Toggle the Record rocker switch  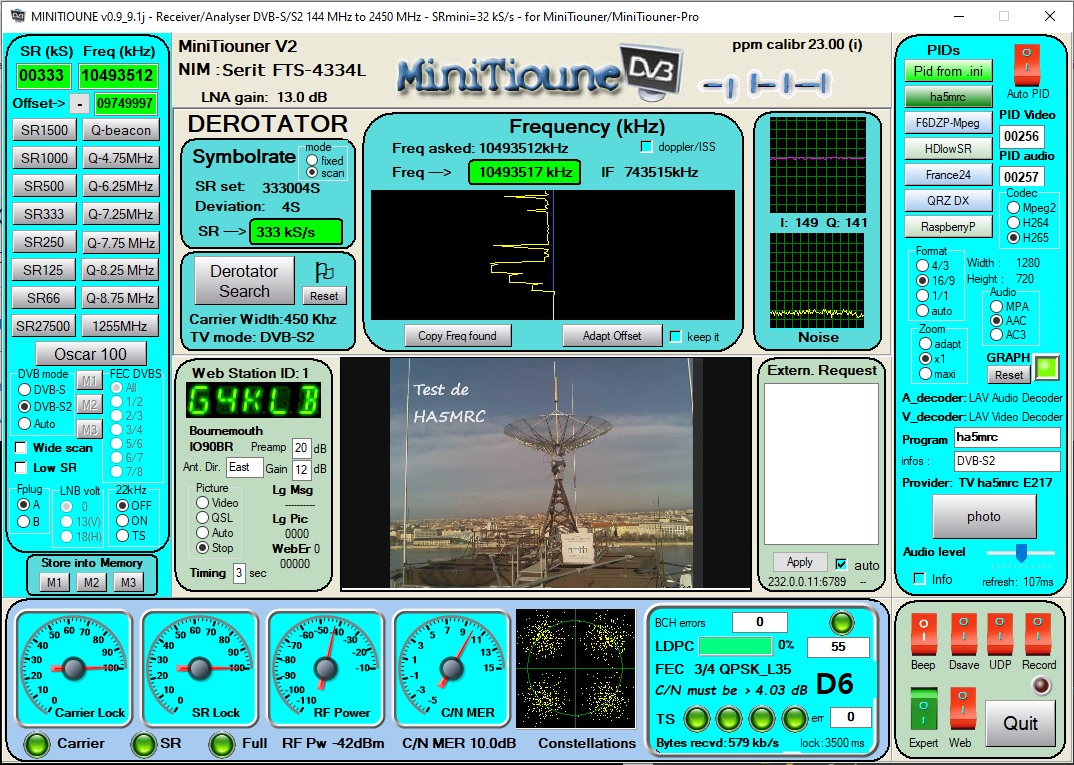pyautogui.click(x=1038, y=635)
